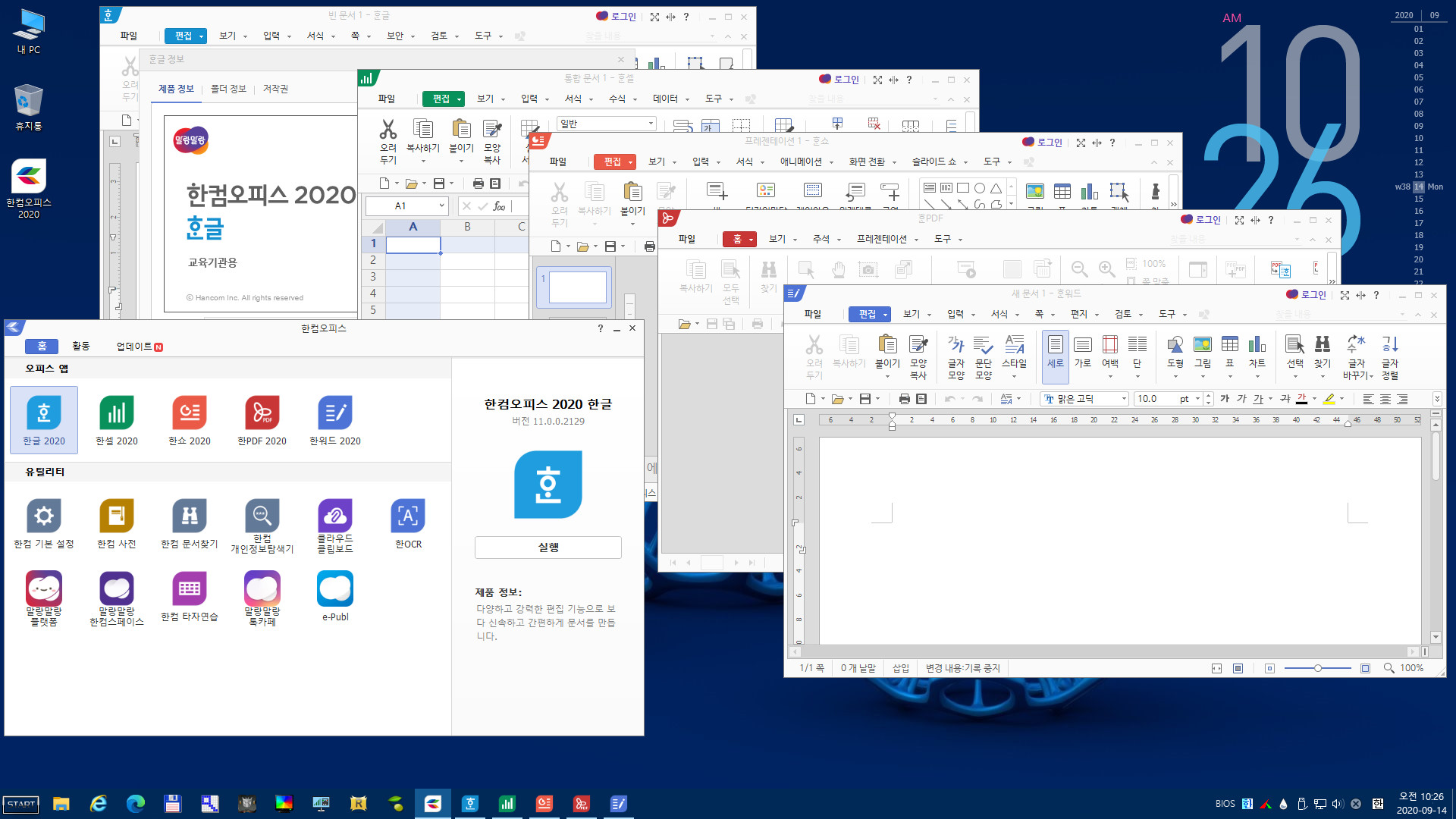Open 말랑말랑 한컴스페이스 icon
Image resolution: width=1456 pixels, height=819 pixels.
tap(117, 598)
